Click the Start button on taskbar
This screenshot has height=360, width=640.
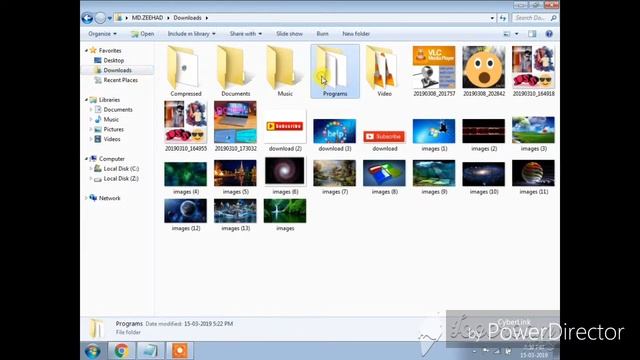93,351
